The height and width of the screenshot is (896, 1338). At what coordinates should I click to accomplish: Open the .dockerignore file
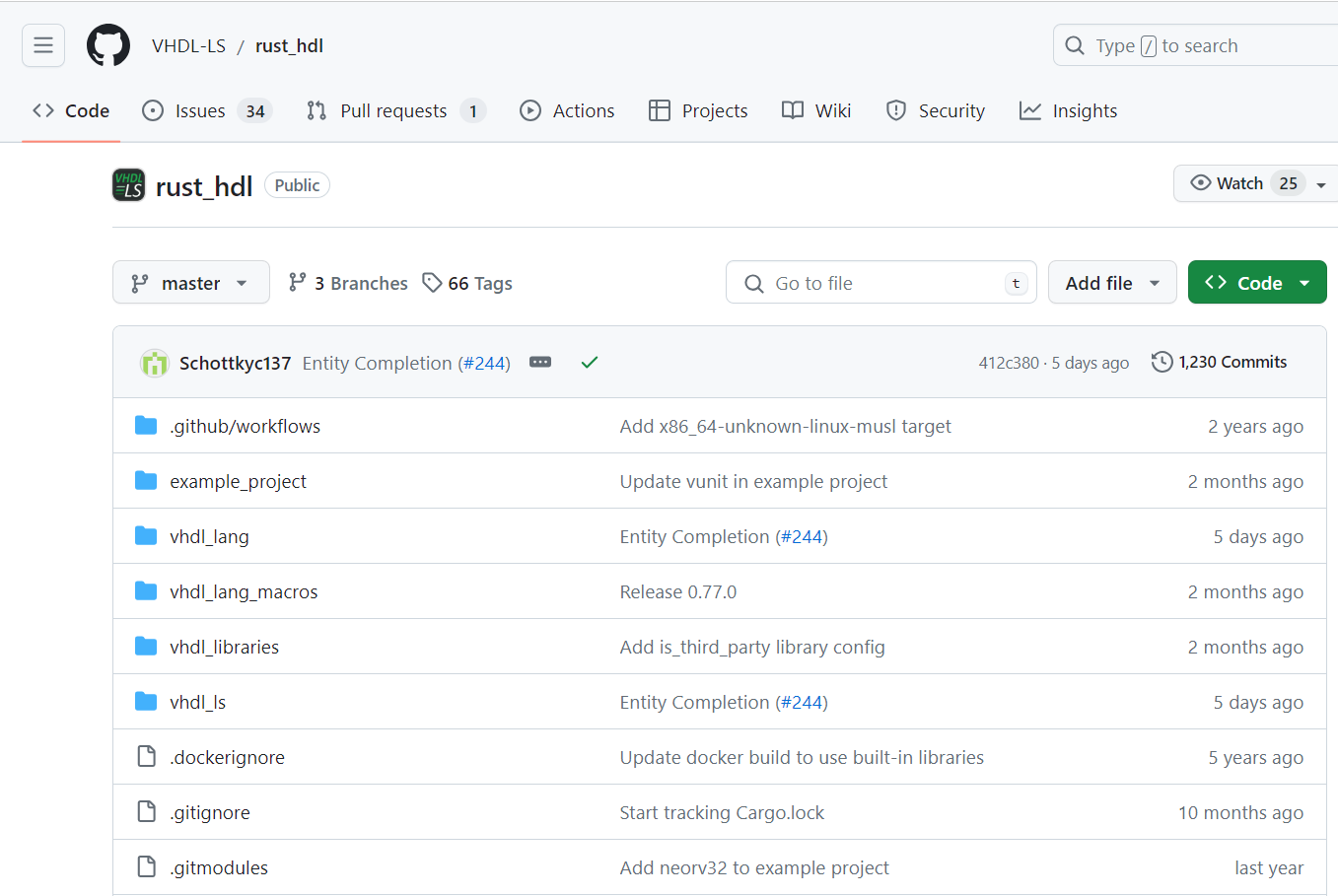(x=227, y=757)
